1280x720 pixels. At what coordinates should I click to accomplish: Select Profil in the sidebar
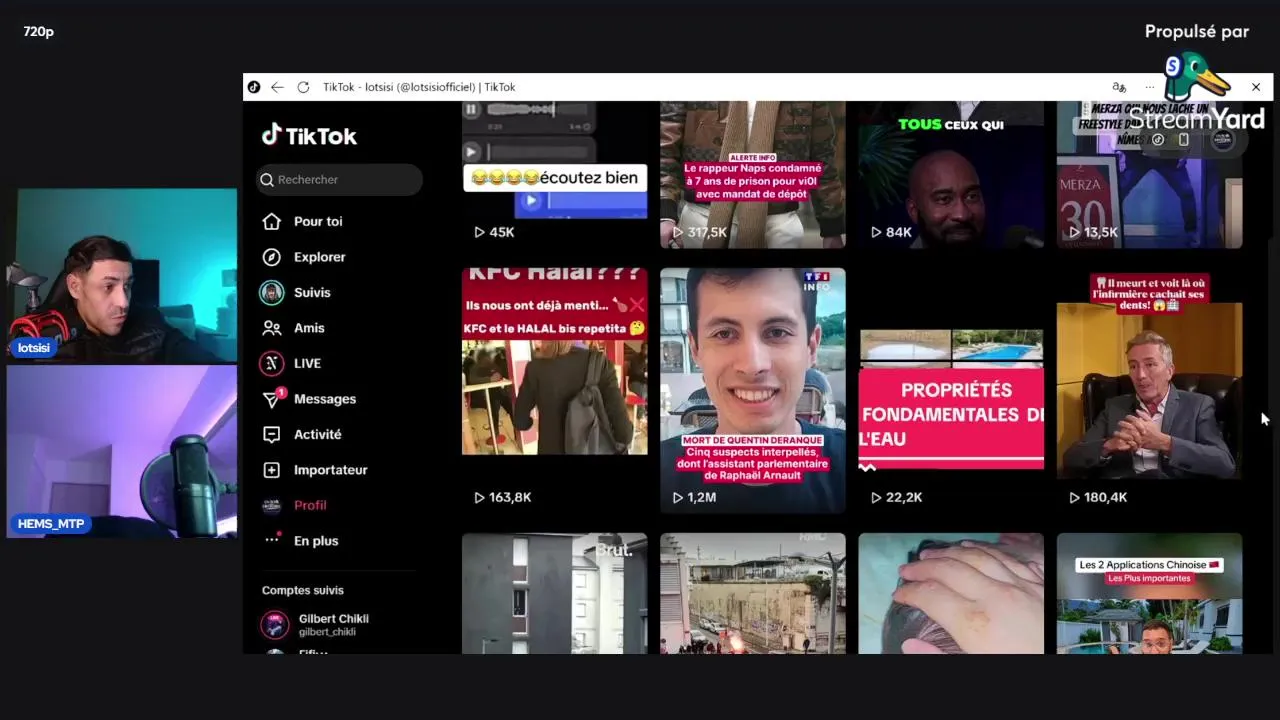pyautogui.click(x=310, y=505)
